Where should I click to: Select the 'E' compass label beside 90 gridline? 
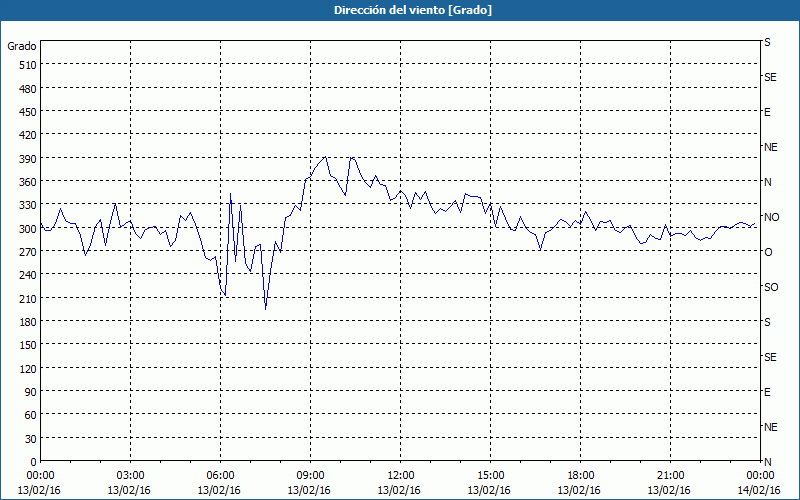pos(767,392)
